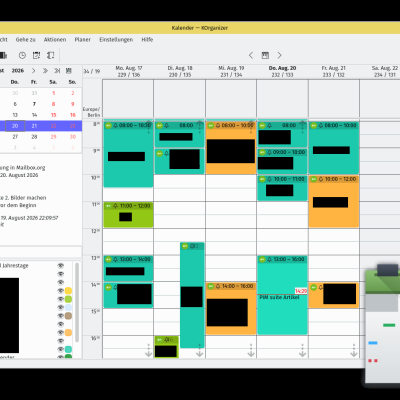Select the year 2026 in the mini calendar header
This screenshot has width=400, height=400.
coord(18,71)
